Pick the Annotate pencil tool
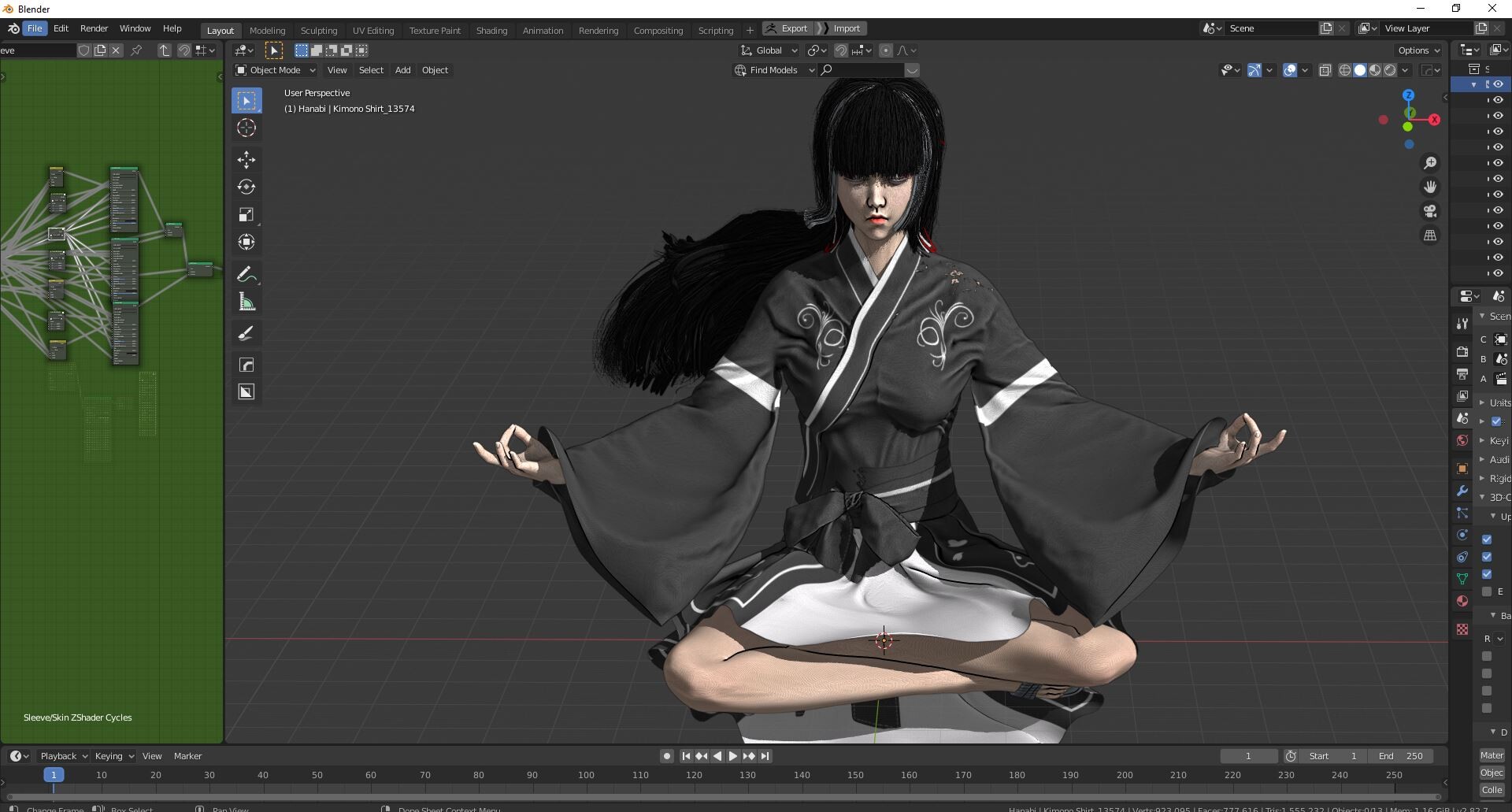This screenshot has width=1512, height=812. click(x=246, y=274)
